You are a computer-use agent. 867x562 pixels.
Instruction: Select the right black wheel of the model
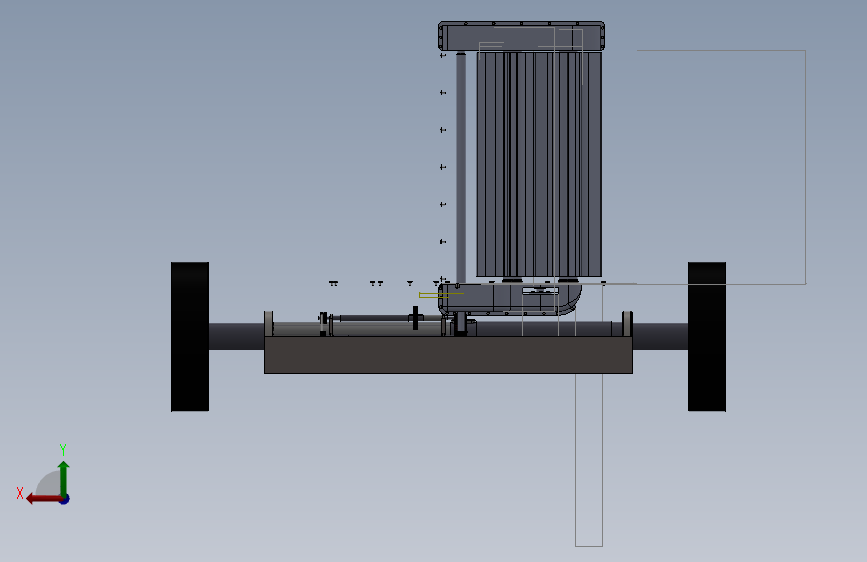point(707,336)
